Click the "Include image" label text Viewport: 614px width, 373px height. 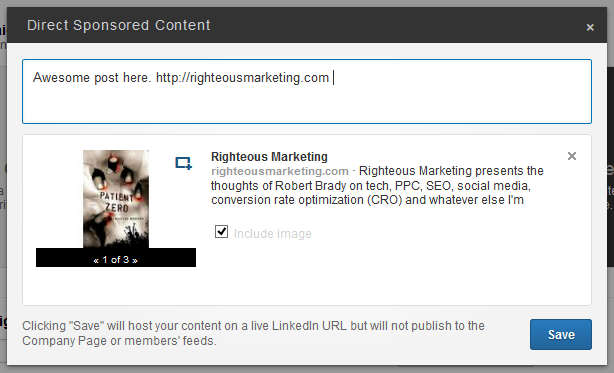(x=273, y=234)
